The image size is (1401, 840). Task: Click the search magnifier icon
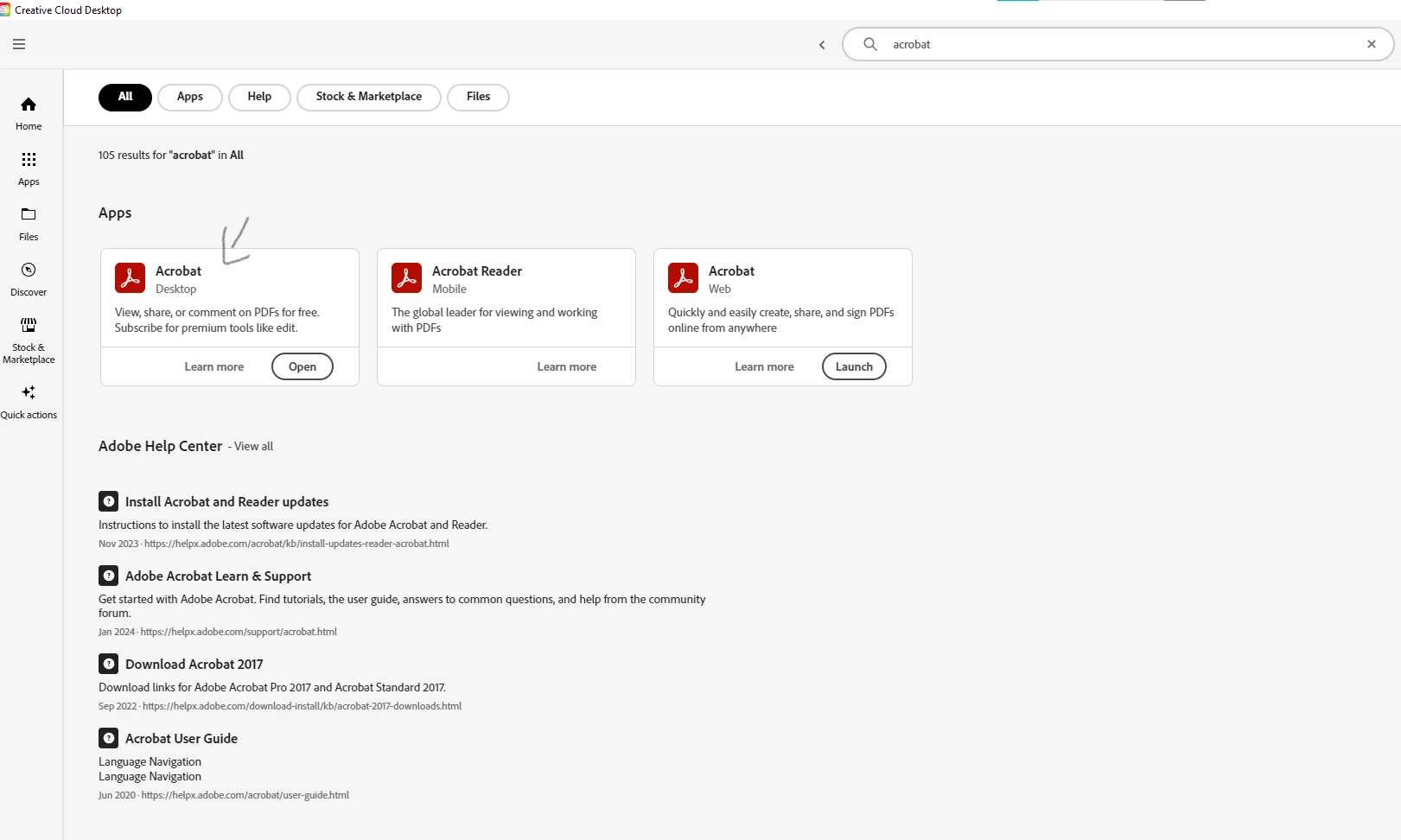pyautogui.click(x=870, y=44)
